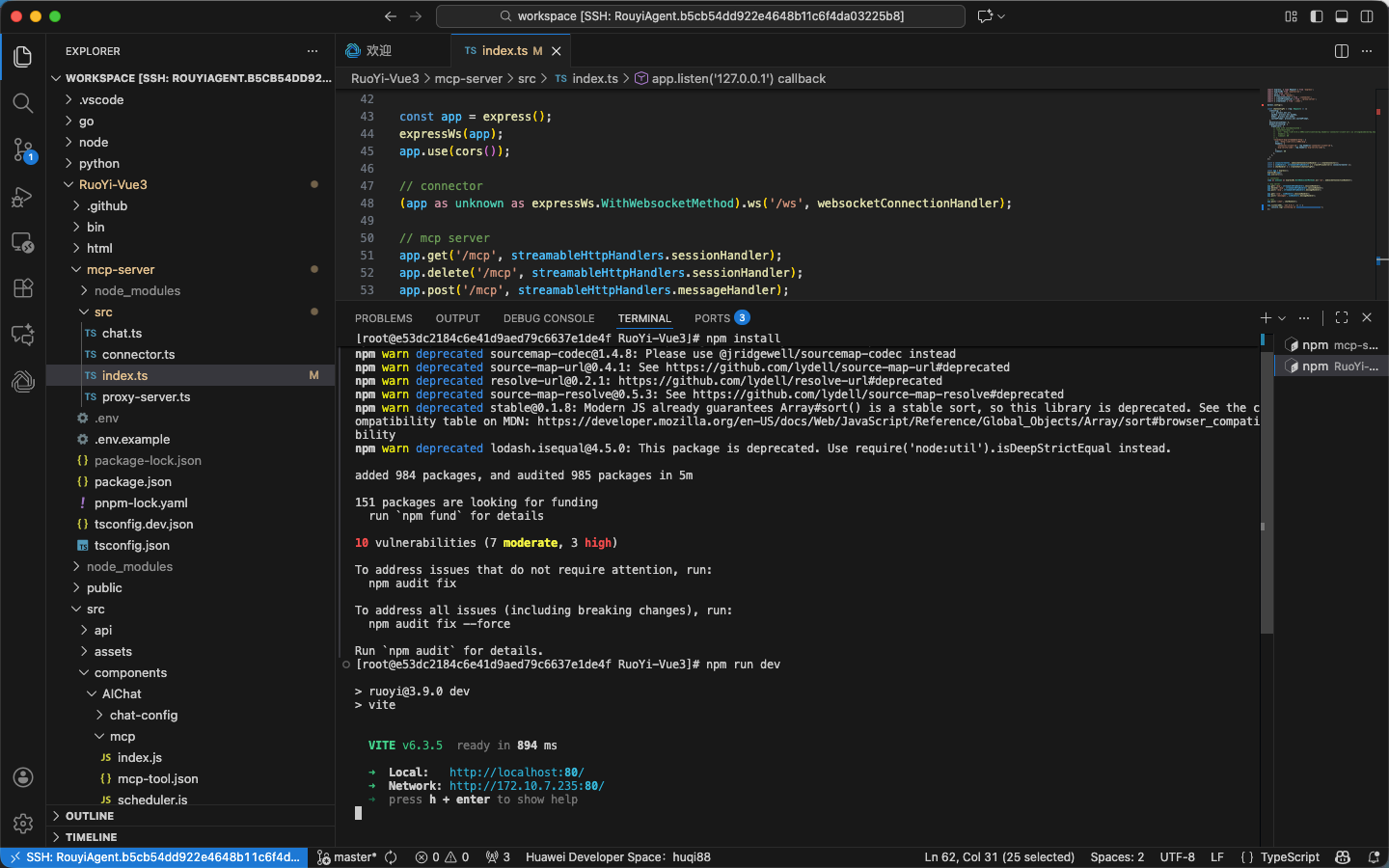The width and height of the screenshot is (1389, 868).
Task: Open Explorer views and more actions
Action: click(313, 51)
